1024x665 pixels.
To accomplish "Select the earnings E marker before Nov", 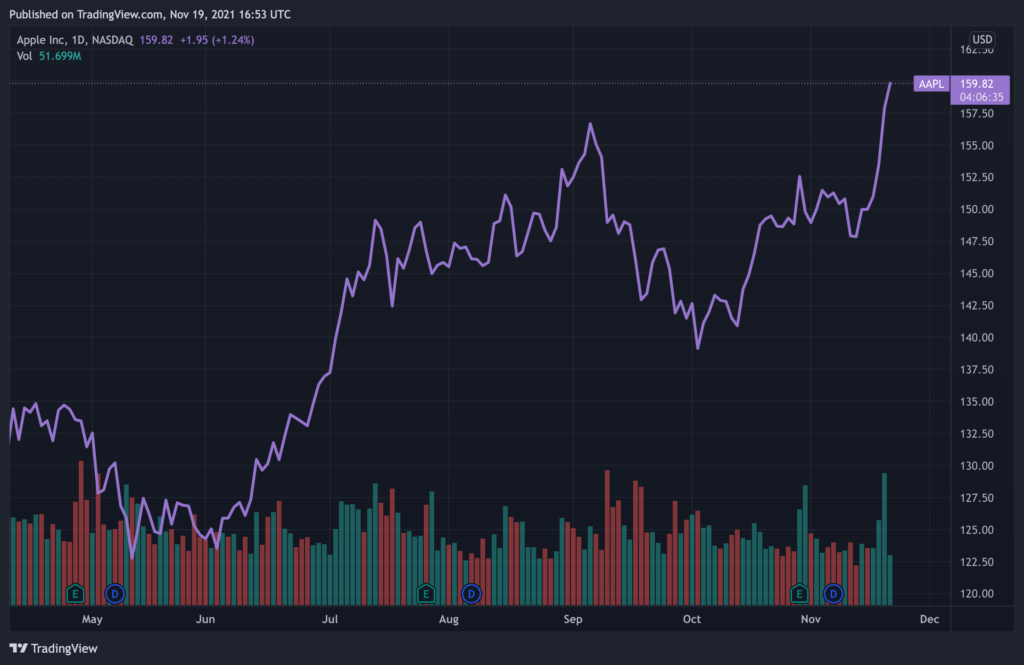I will click(799, 594).
